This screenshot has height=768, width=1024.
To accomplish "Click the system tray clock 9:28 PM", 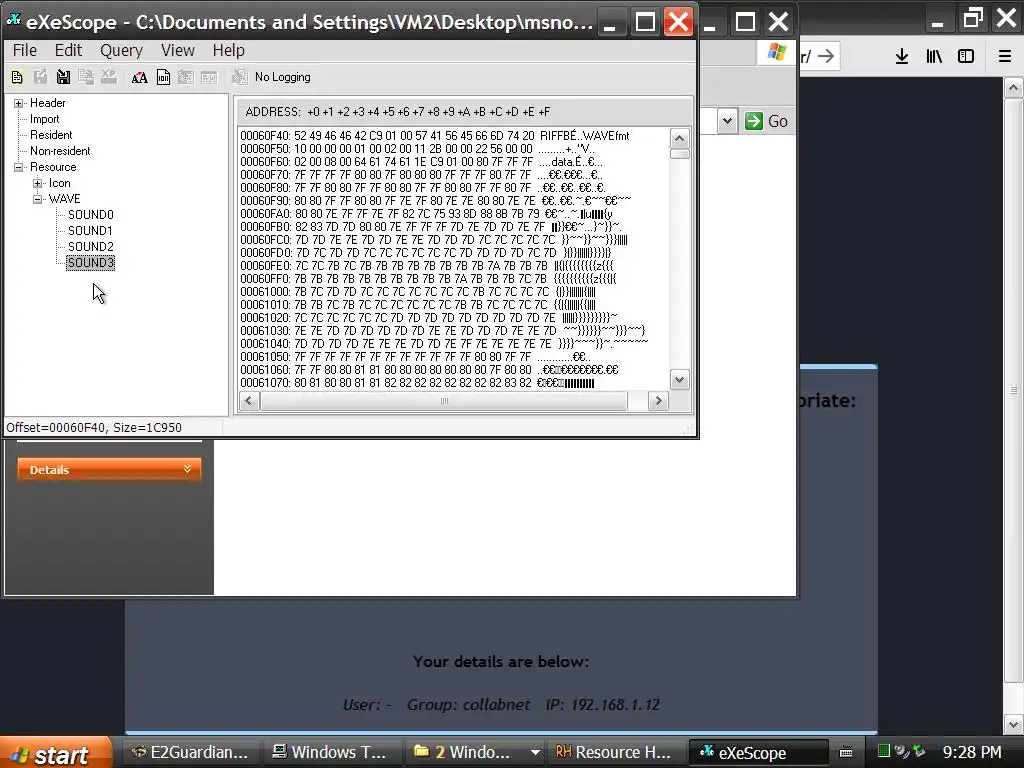I will 972,752.
